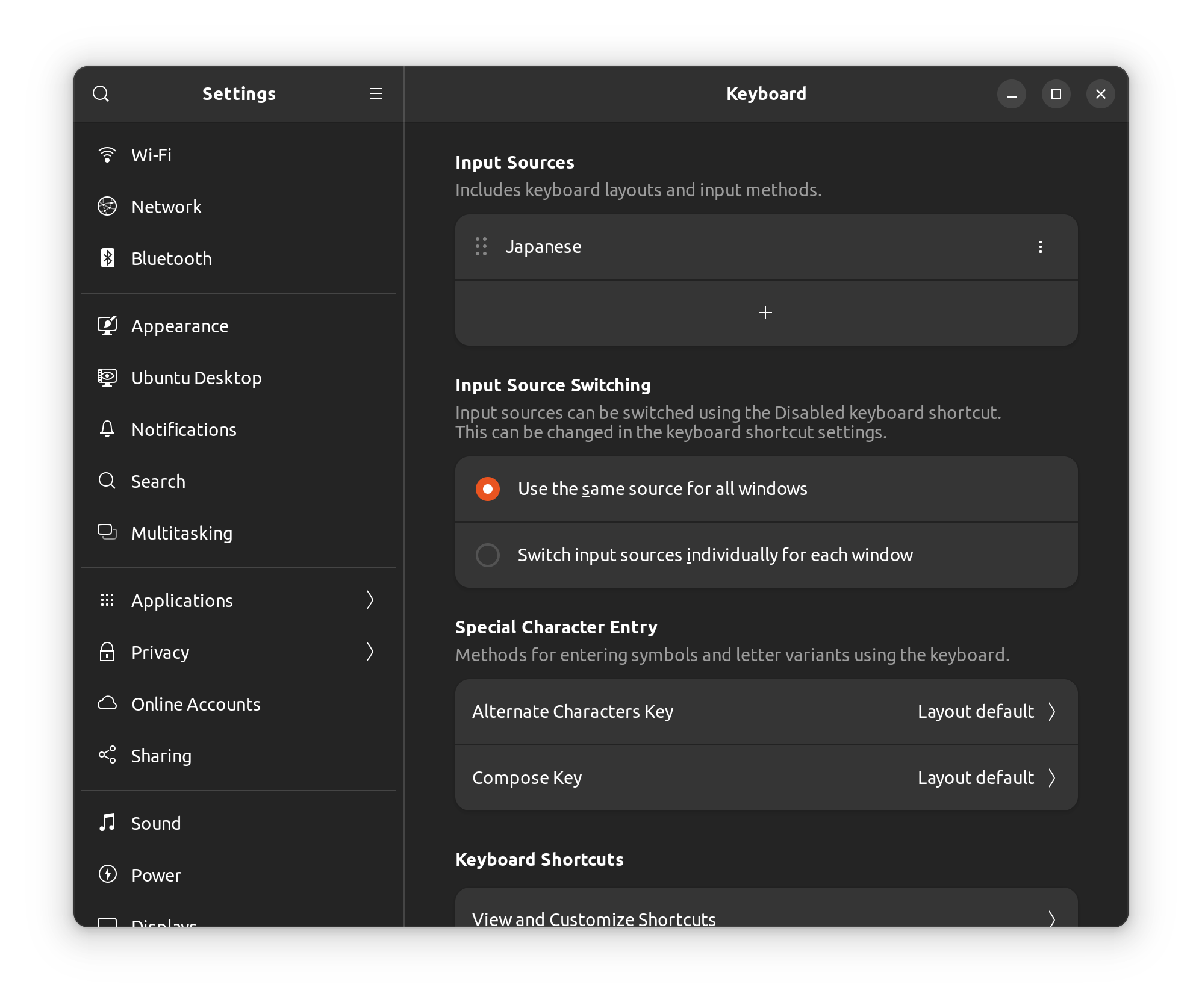Open View and Customize Shortcuts
1202x1008 pixels.
coord(765,919)
